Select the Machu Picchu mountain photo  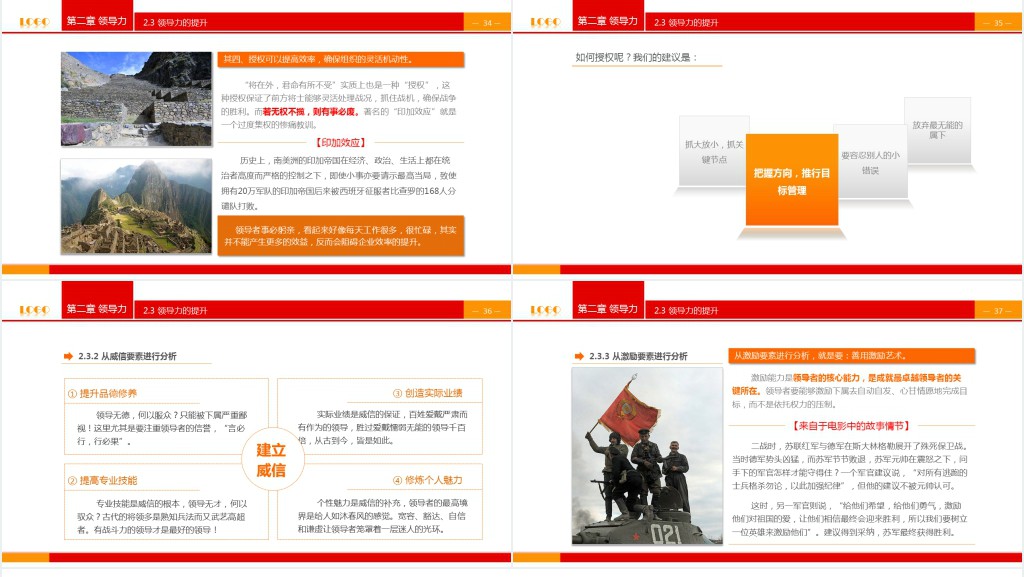click(x=136, y=206)
